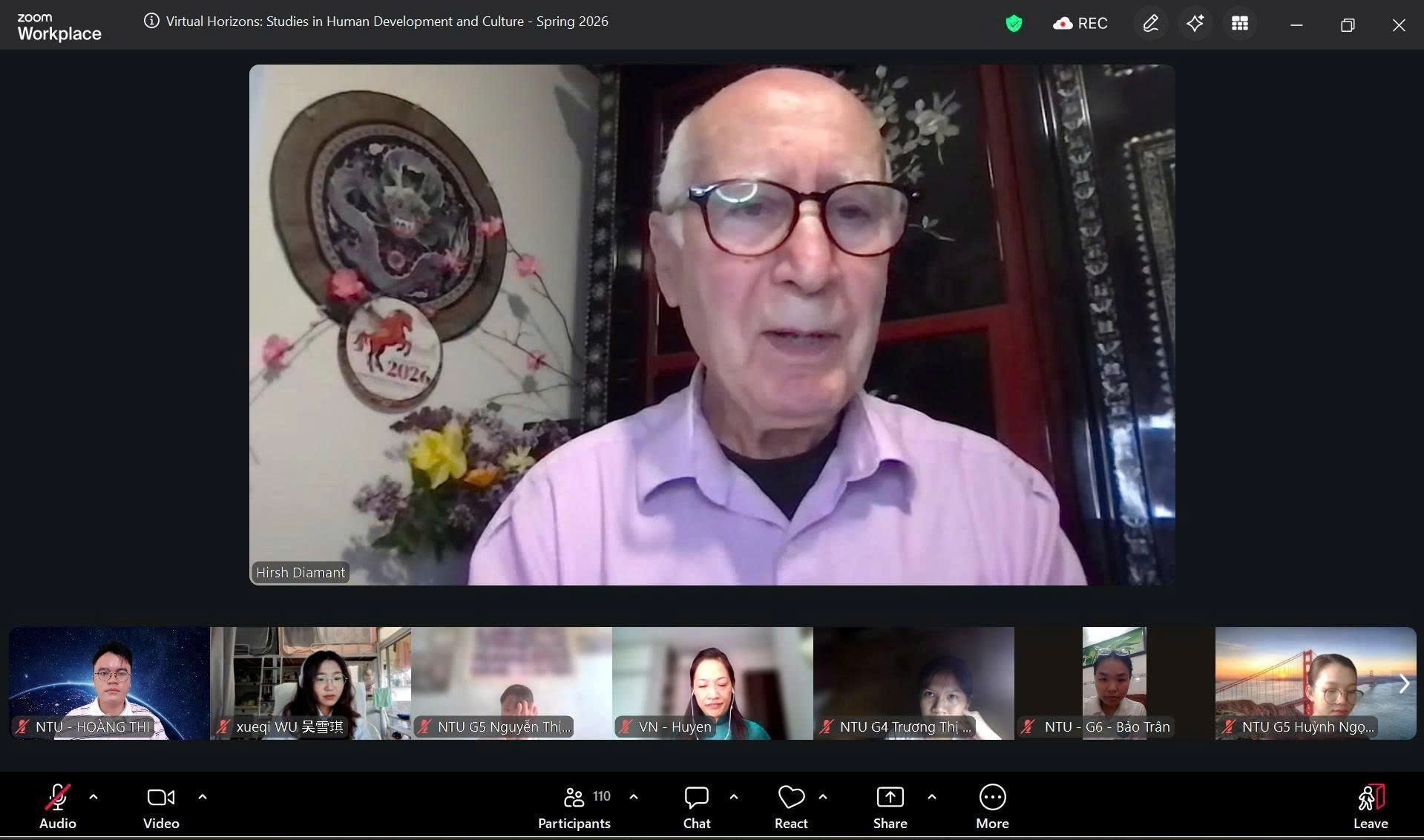
Task: Open the More options menu
Action: 992,806
